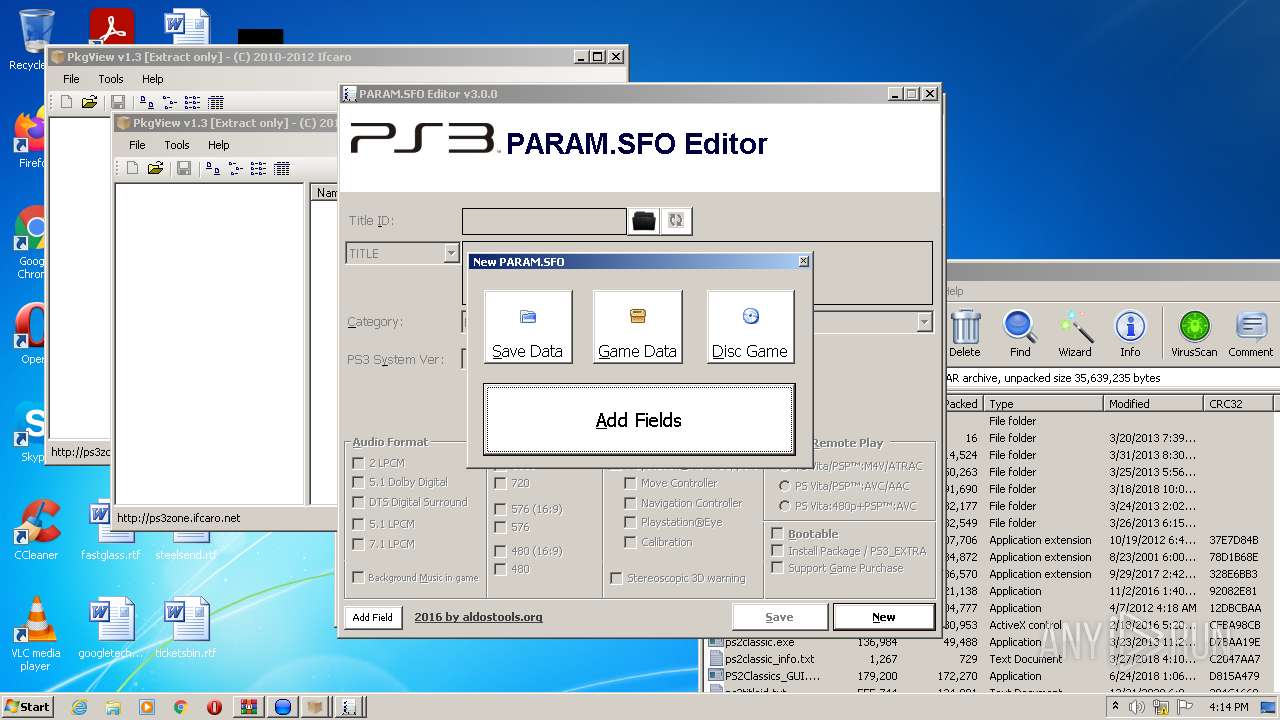Open the Category dropdown arrow
Screen dimensions: 1280x720
(924, 322)
